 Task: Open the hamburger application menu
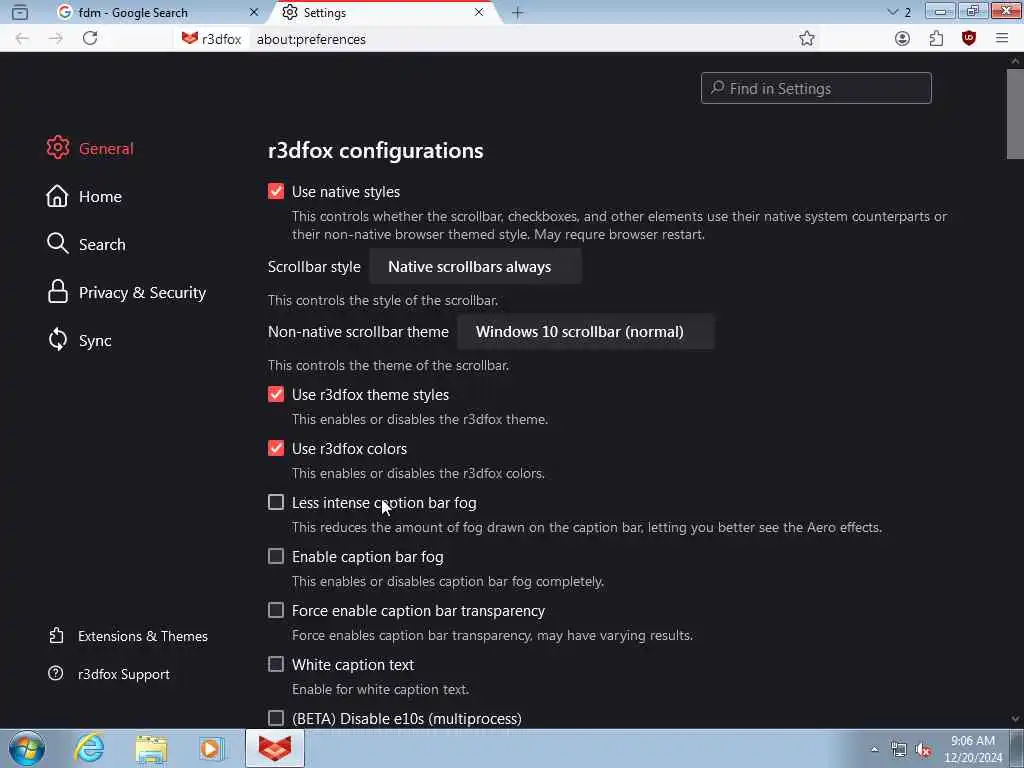pos(1002,39)
